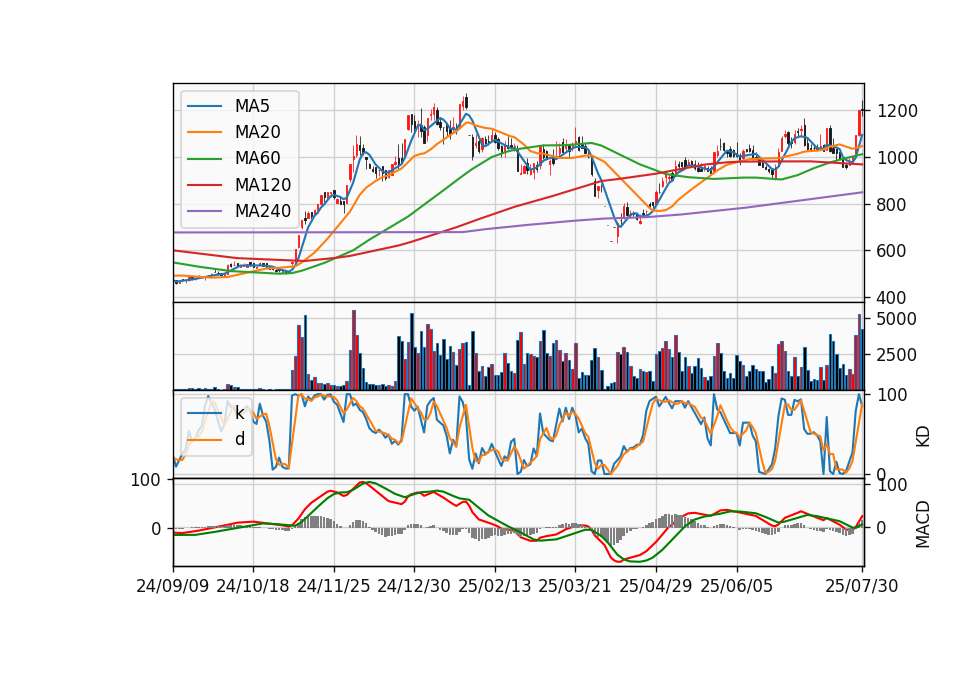960x690 pixels.
Task: Click the MA240 legend label
Action: point(263,211)
